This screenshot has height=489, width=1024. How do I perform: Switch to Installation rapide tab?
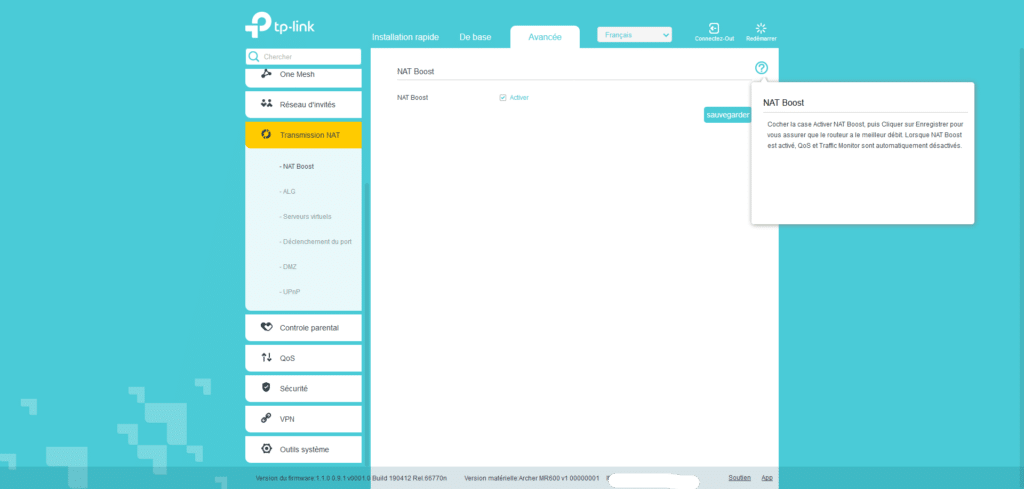tap(405, 37)
